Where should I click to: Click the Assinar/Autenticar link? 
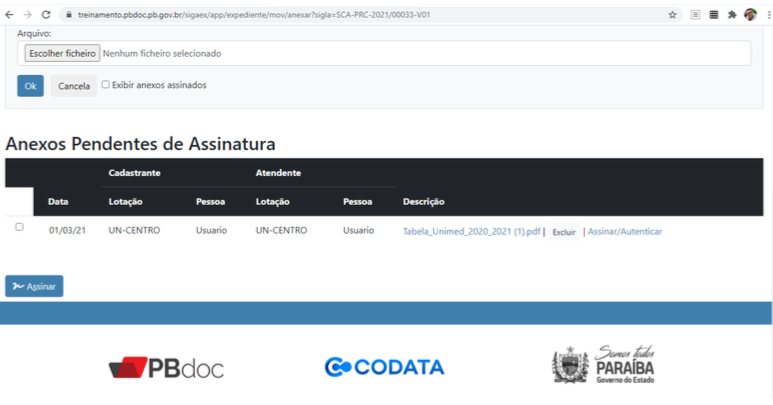tap(624, 231)
